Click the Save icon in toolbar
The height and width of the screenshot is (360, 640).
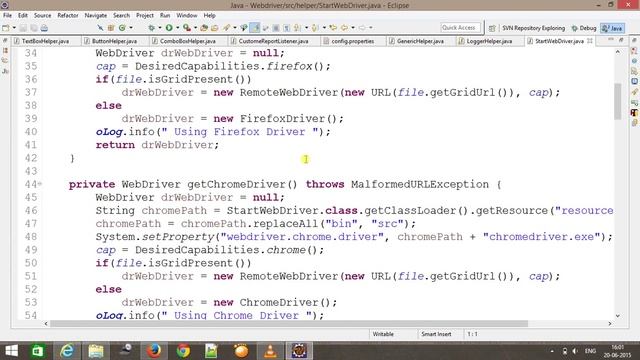click(23, 28)
